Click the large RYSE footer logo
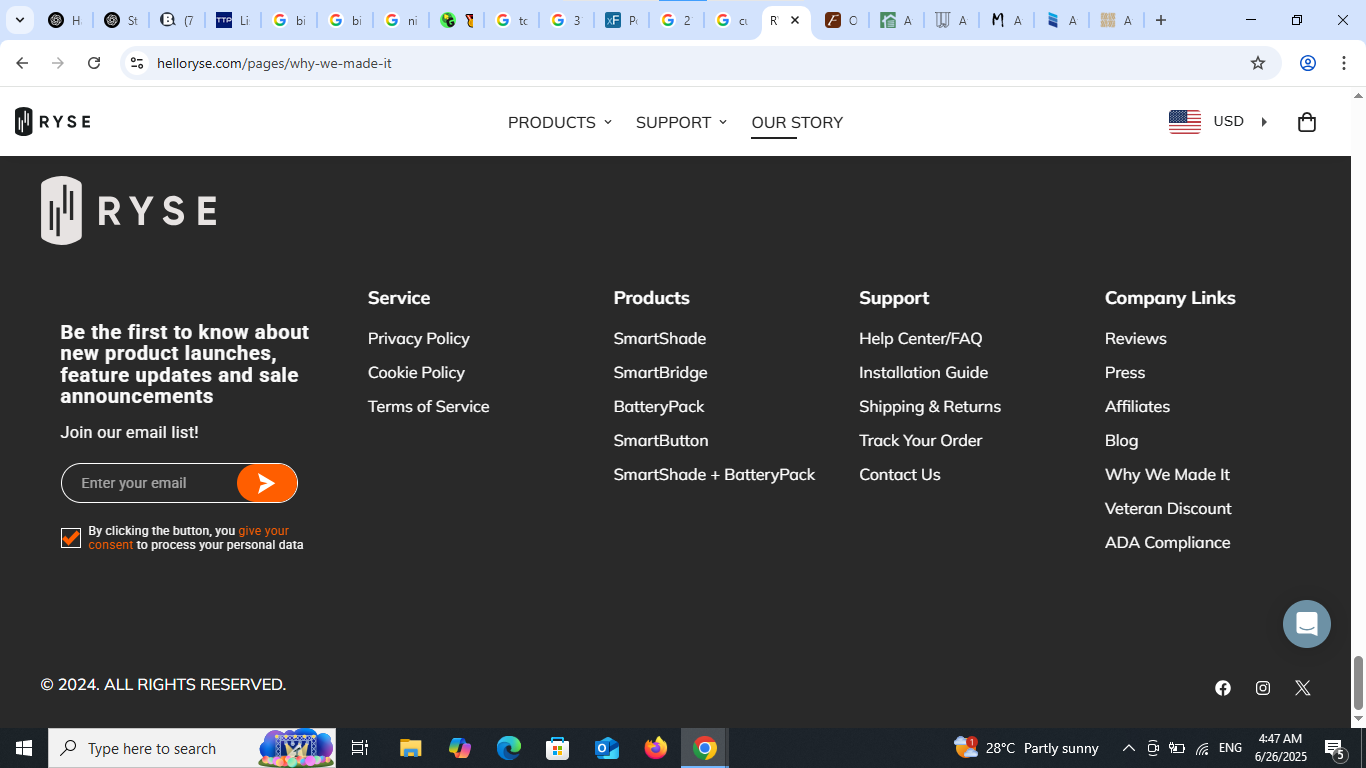The height and width of the screenshot is (768, 1366). pyautogui.click(x=128, y=210)
